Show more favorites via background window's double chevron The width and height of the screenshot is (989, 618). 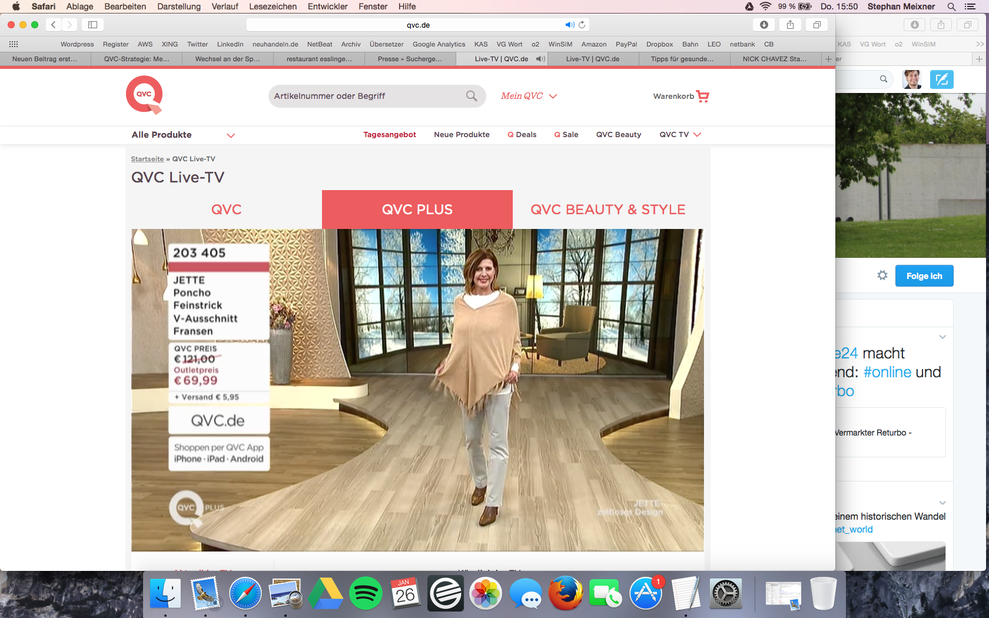click(980, 44)
